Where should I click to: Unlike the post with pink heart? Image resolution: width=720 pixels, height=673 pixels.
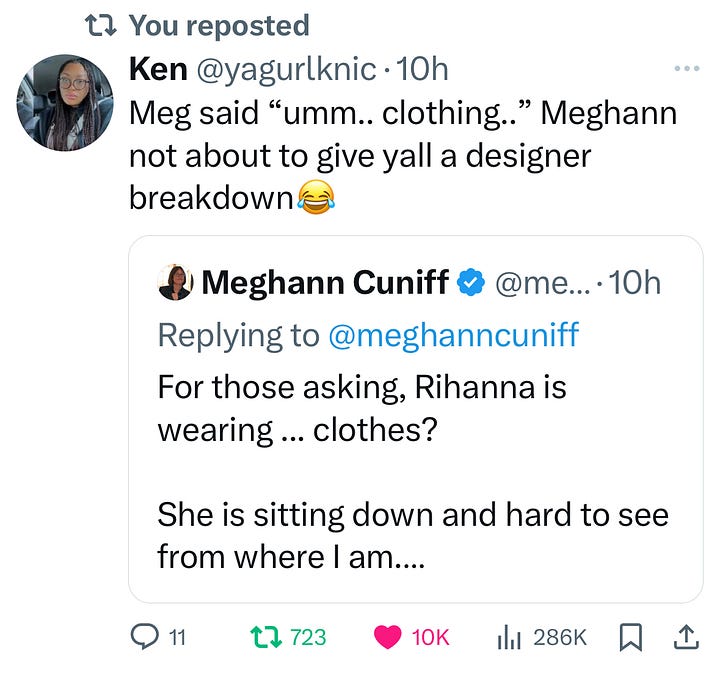pos(387,636)
